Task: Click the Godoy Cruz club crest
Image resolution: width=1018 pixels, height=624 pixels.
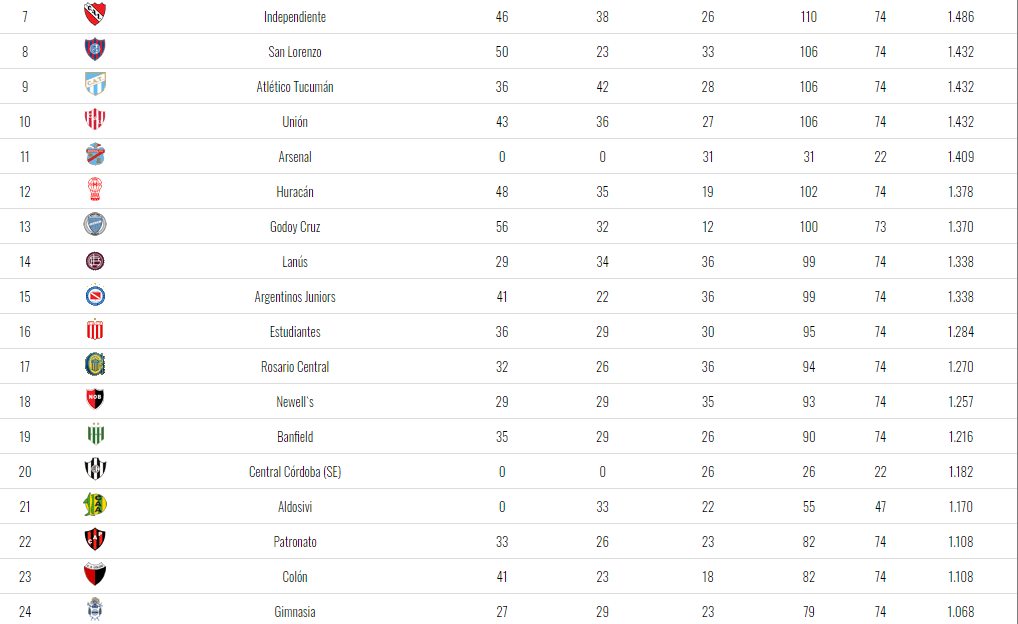Action: point(95,225)
